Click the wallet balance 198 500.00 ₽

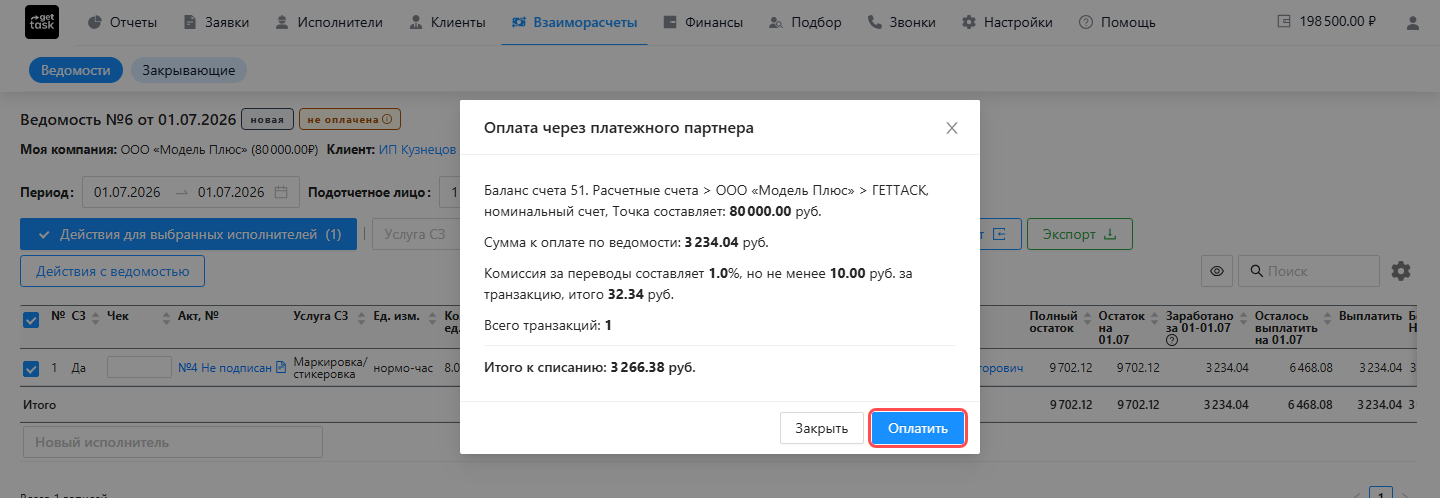point(1327,22)
